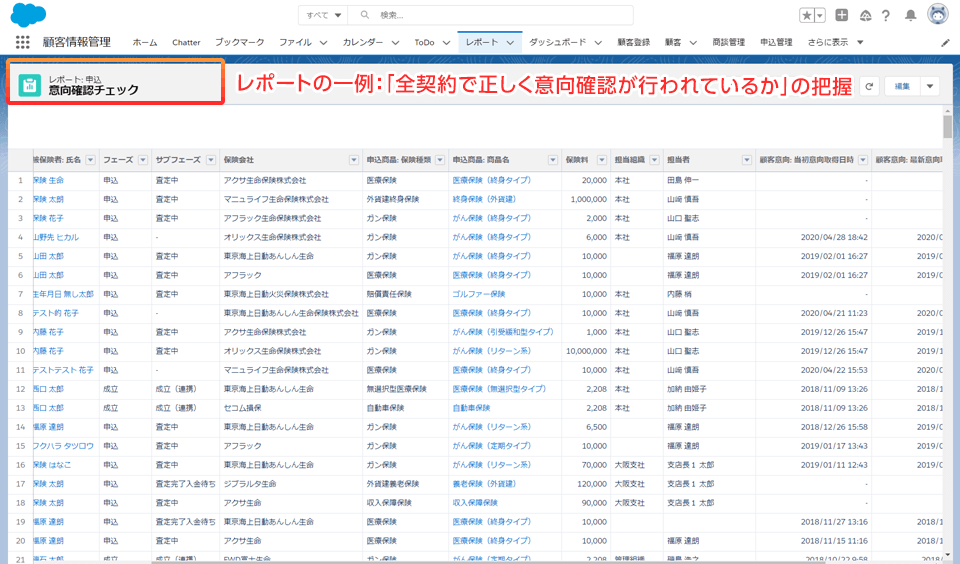Open global actions plus icon
The width and height of the screenshot is (960, 564).
pos(842,15)
